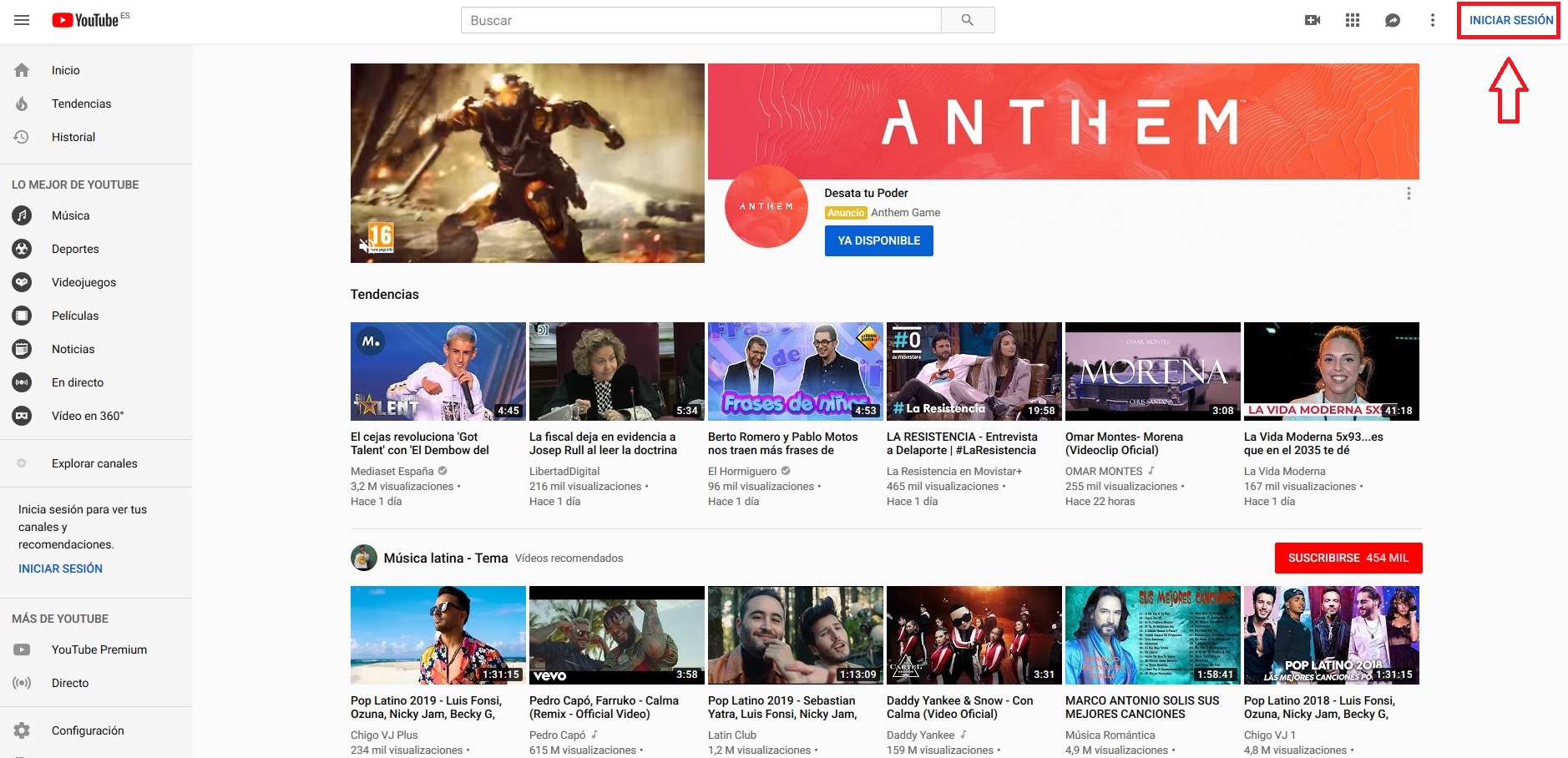Open the Omar Montes- Morena video title
The image size is (1568, 758).
point(1124,443)
